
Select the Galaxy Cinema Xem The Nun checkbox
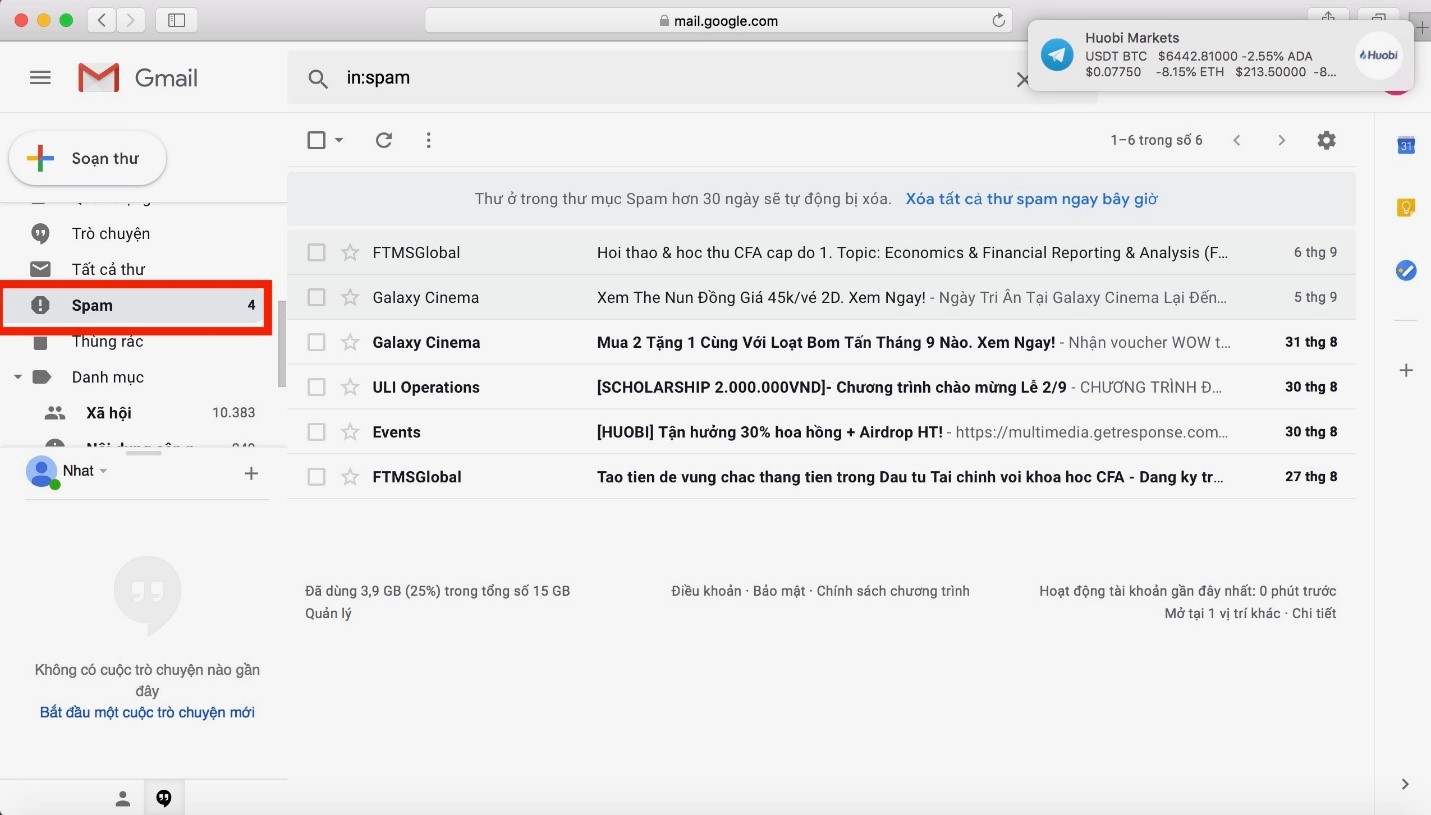(x=316, y=297)
